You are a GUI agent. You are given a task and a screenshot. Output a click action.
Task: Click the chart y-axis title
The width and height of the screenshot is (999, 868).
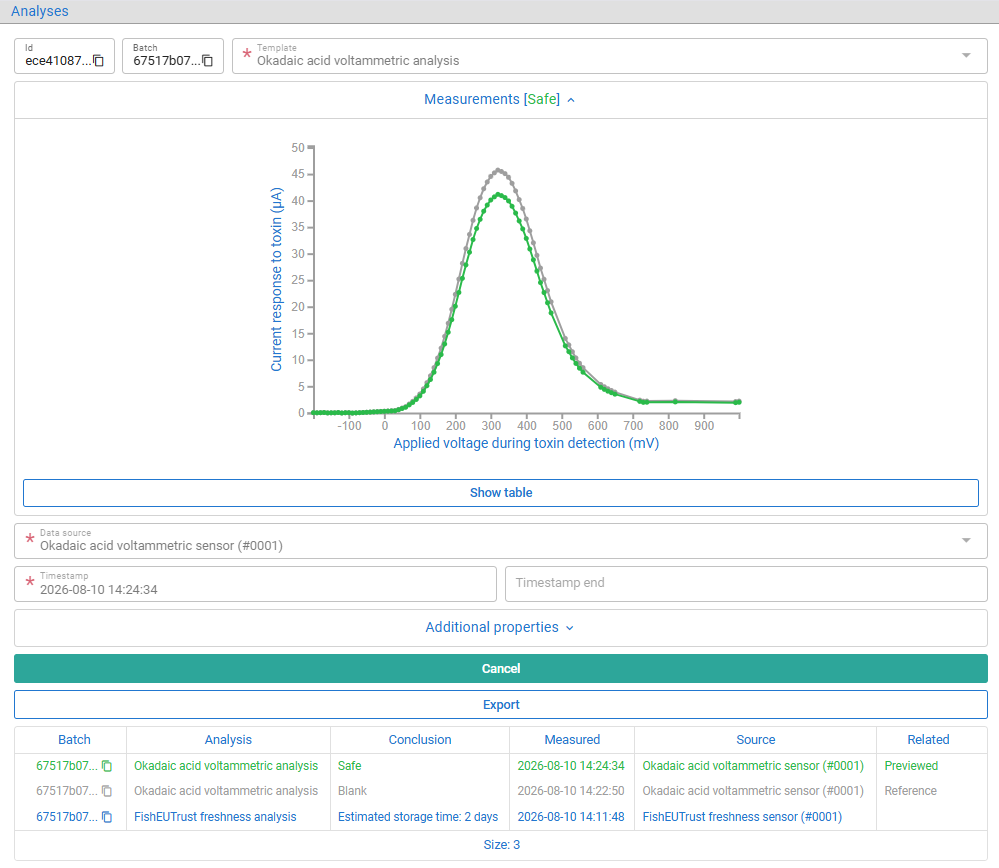[x=276, y=280]
